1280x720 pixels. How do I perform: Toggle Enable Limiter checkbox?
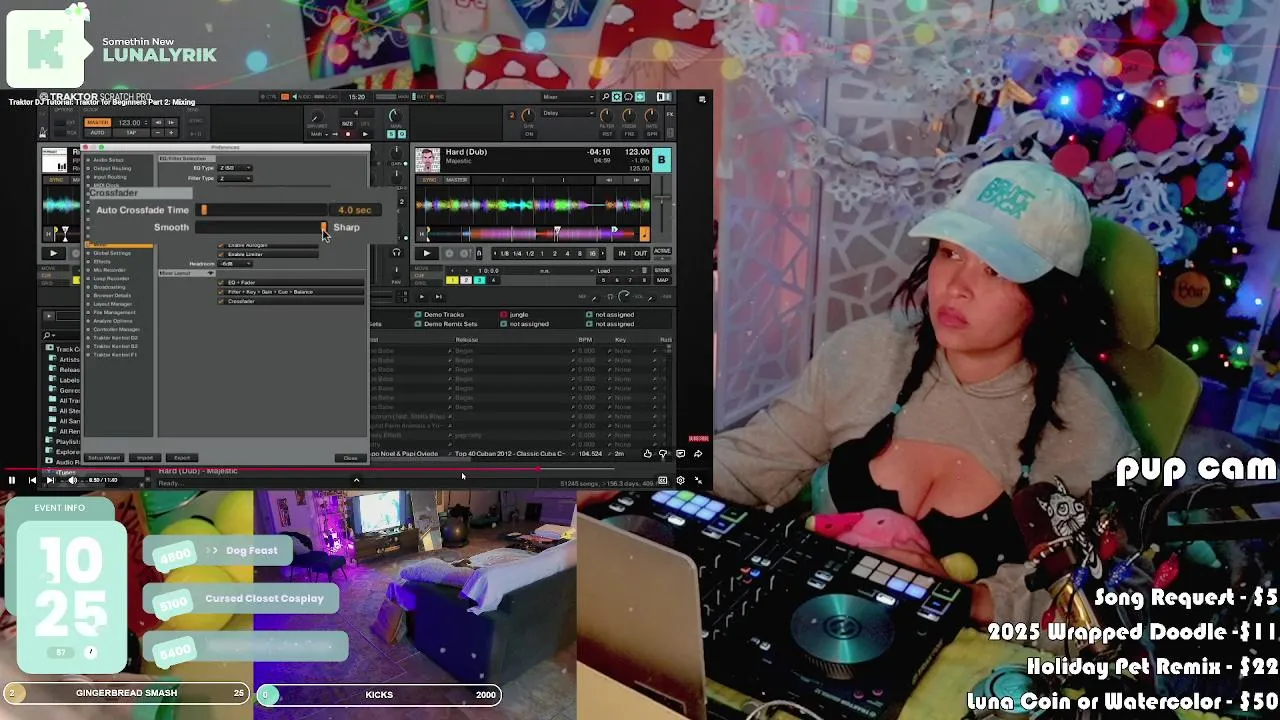coord(221,254)
